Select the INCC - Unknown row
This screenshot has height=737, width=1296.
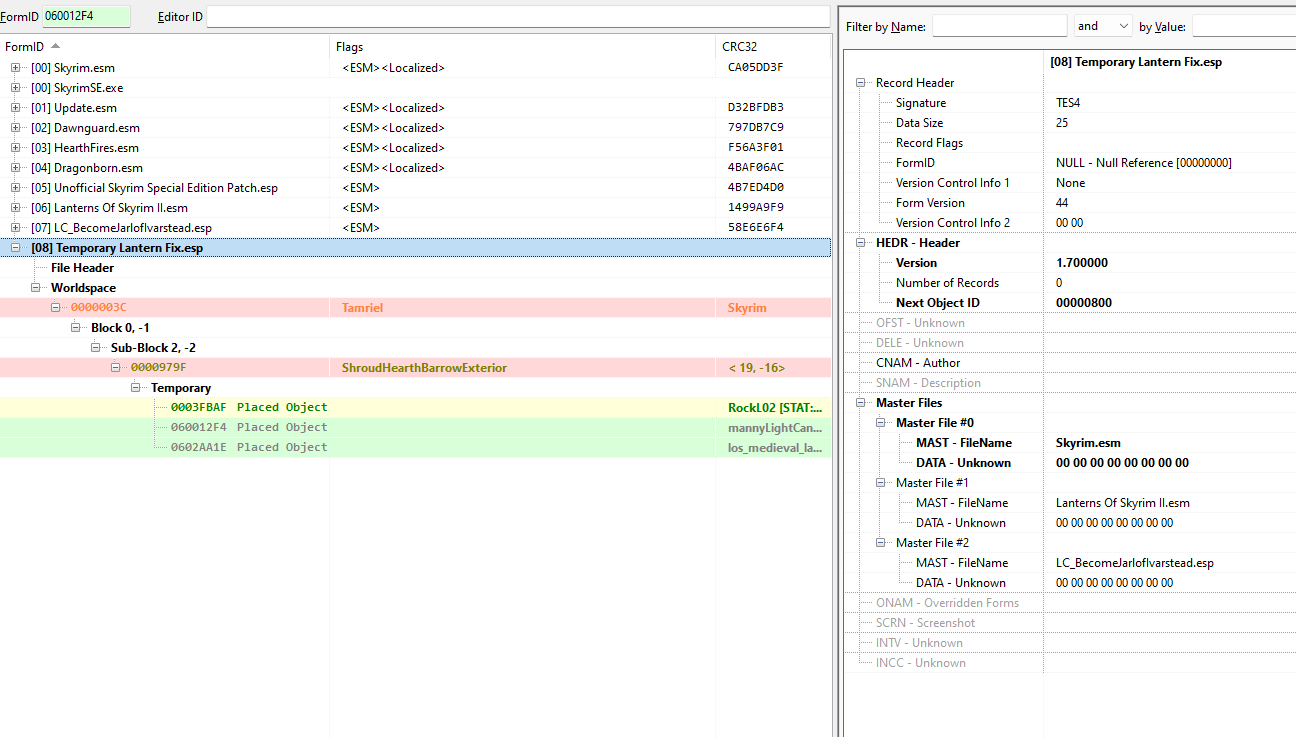[x=1070, y=663]
